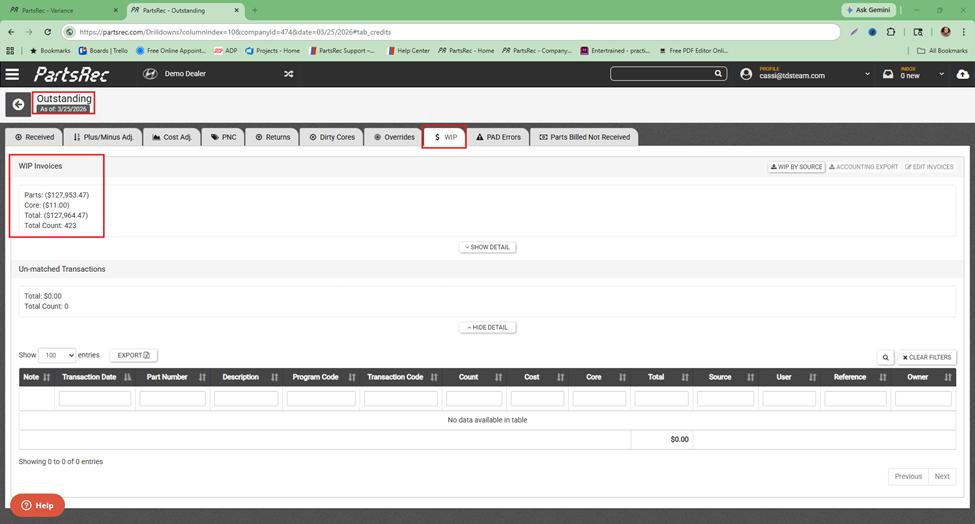The image size is (975, 524).
Task: Sort by Transaction Date column arrows
Action: tap(127, 377)
